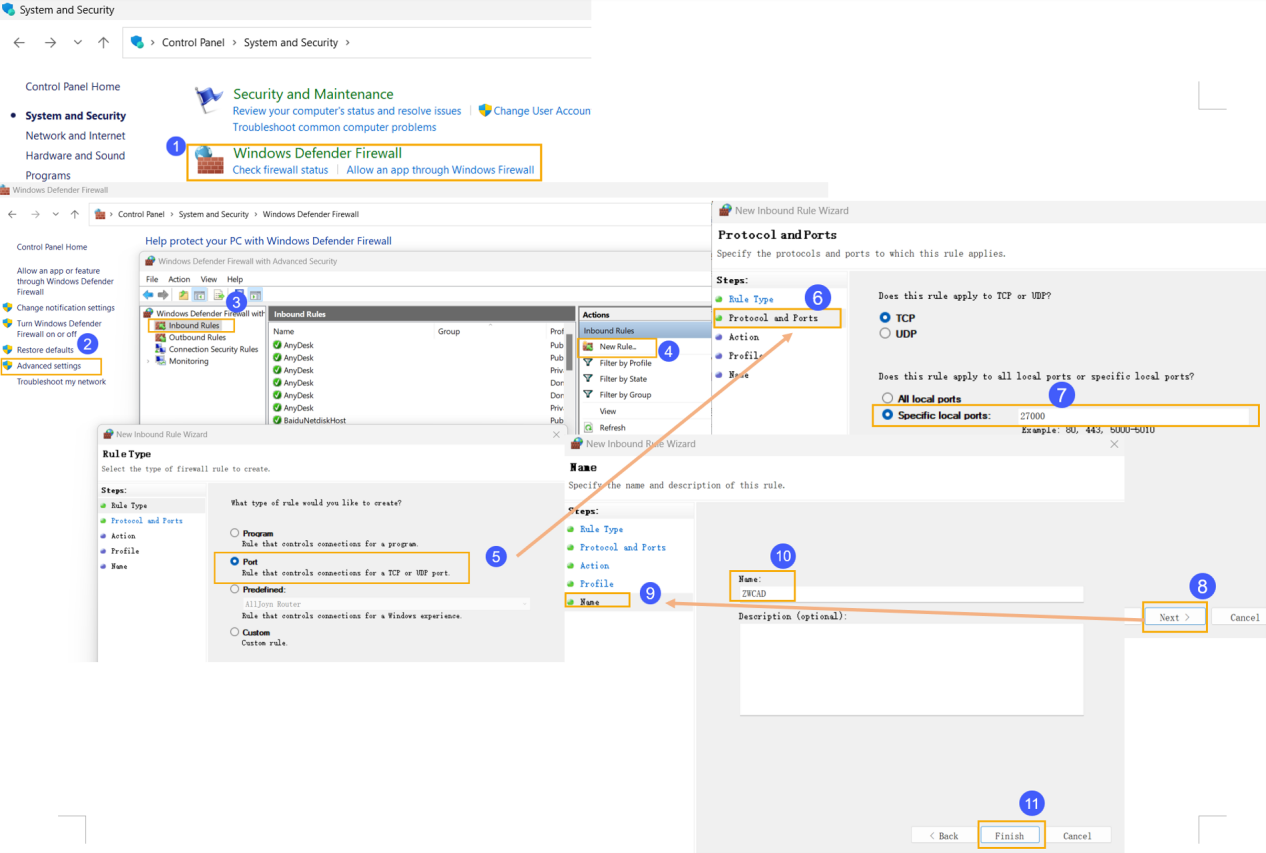The height and width of the screenshot is (853, 1266).
Task: Click the up-one-level folder toolbar icon
Action: click(183, 295)
